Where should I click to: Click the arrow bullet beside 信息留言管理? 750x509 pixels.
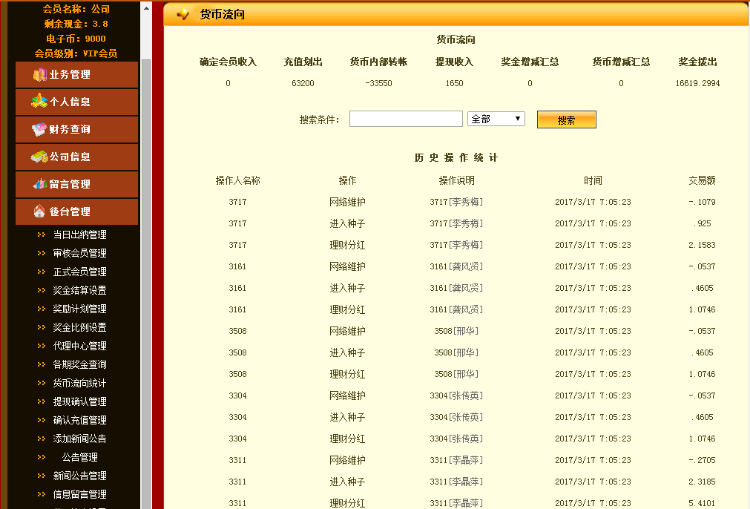(42, 495)
